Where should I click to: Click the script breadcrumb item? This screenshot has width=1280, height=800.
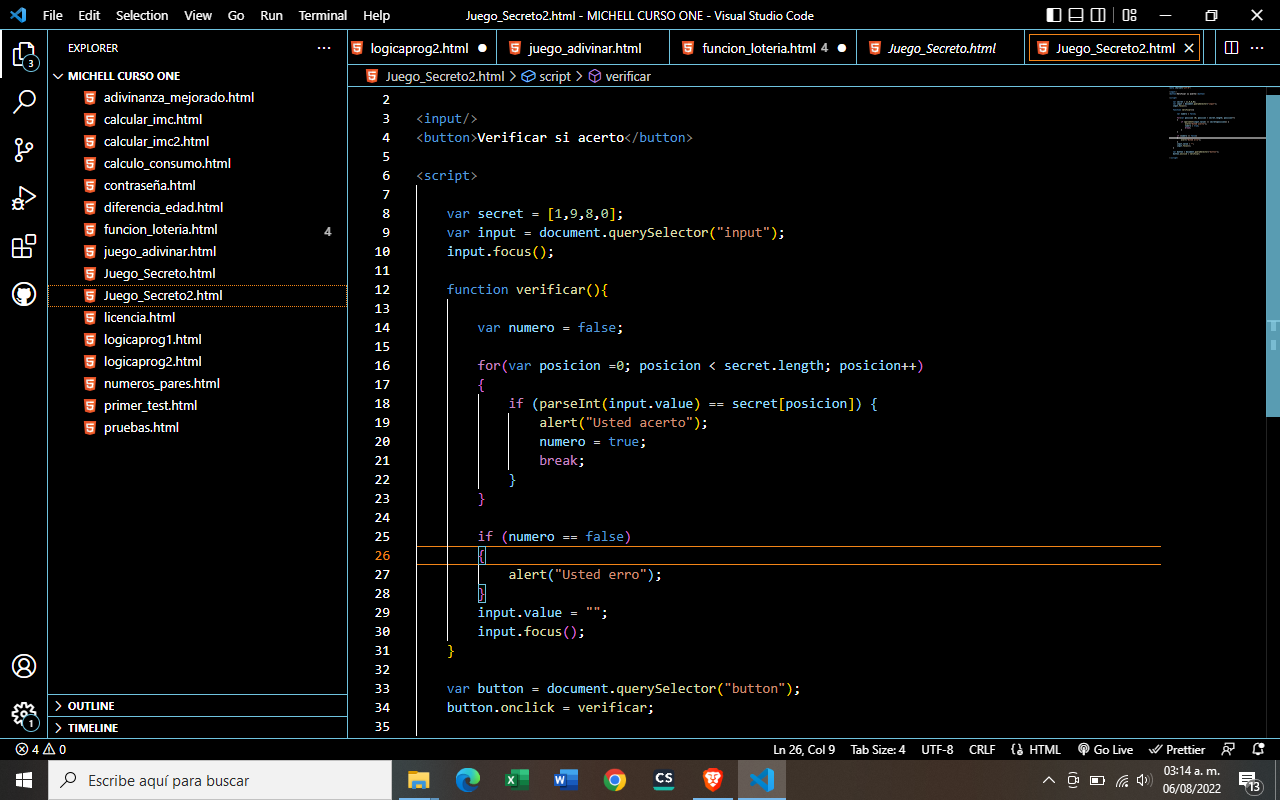(546, 76)
